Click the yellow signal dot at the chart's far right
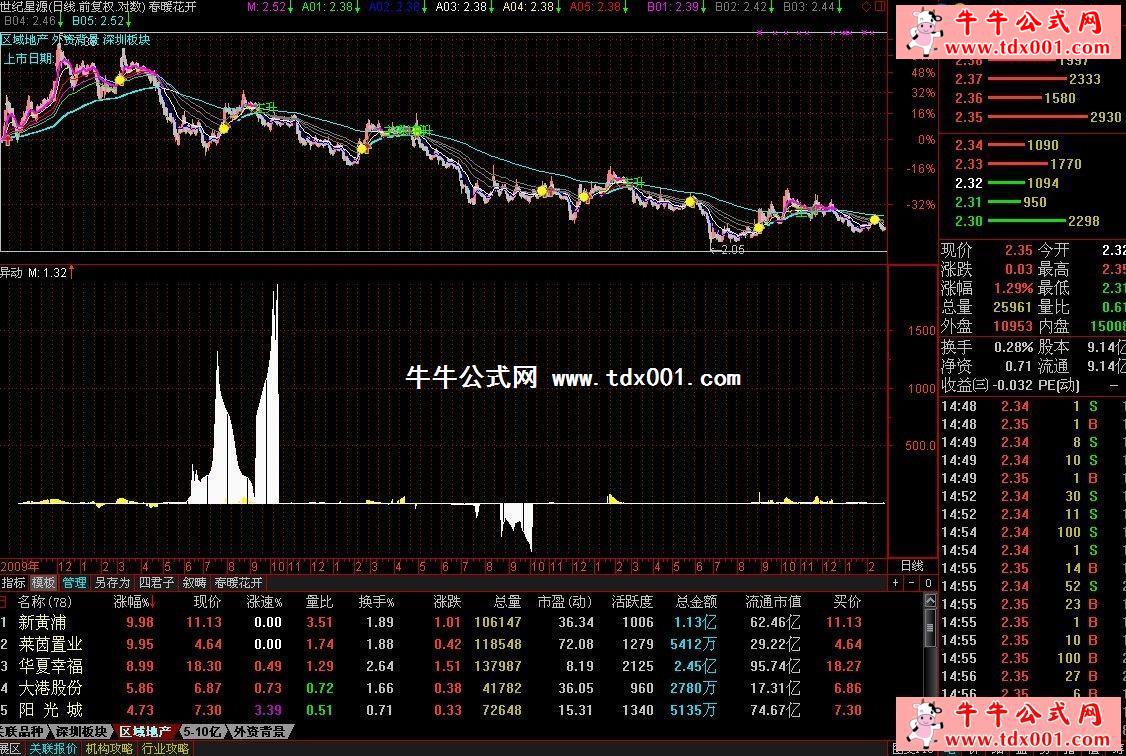Screen dimensions: 1126x756 pyautogui.click(x=875, y=219)
